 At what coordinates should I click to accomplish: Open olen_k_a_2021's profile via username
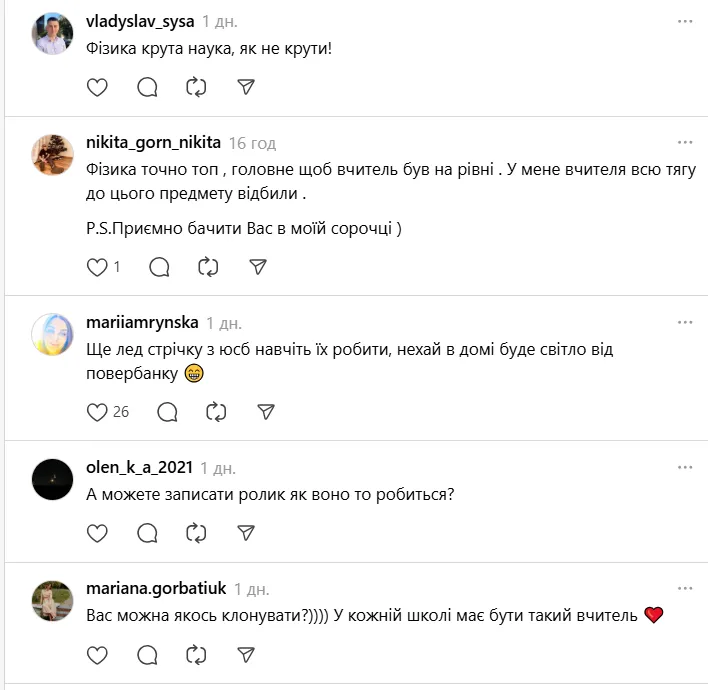(x=139, y=467)
